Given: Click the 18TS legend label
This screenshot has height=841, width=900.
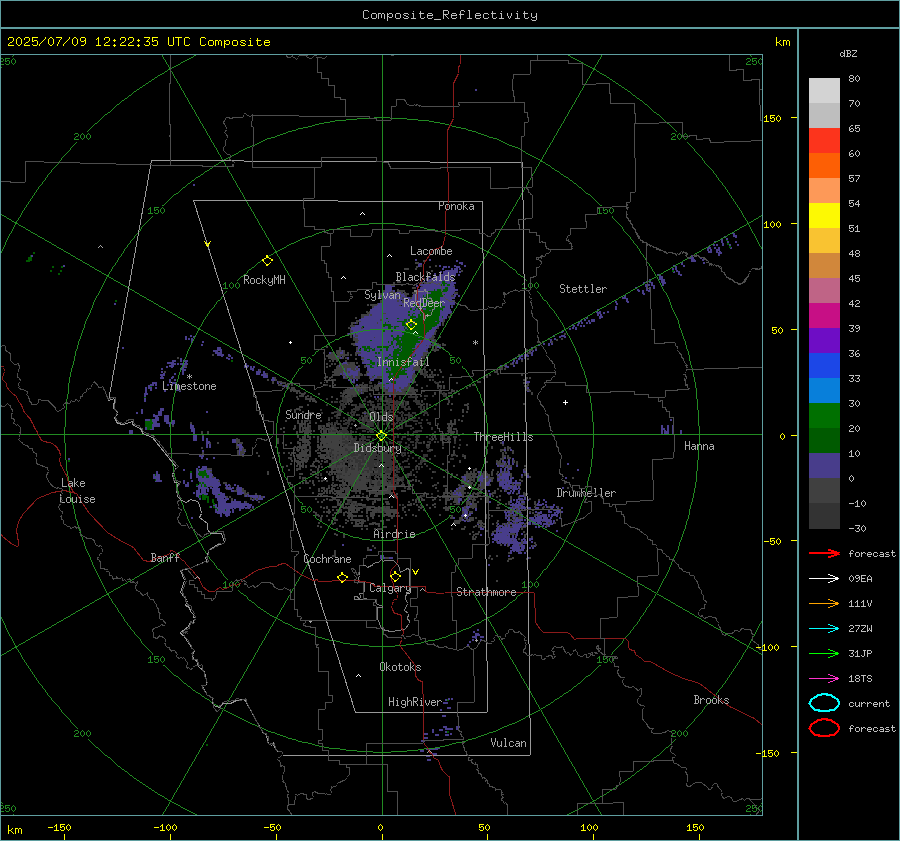Looking at the screenshot, I should tap(860, 679).
